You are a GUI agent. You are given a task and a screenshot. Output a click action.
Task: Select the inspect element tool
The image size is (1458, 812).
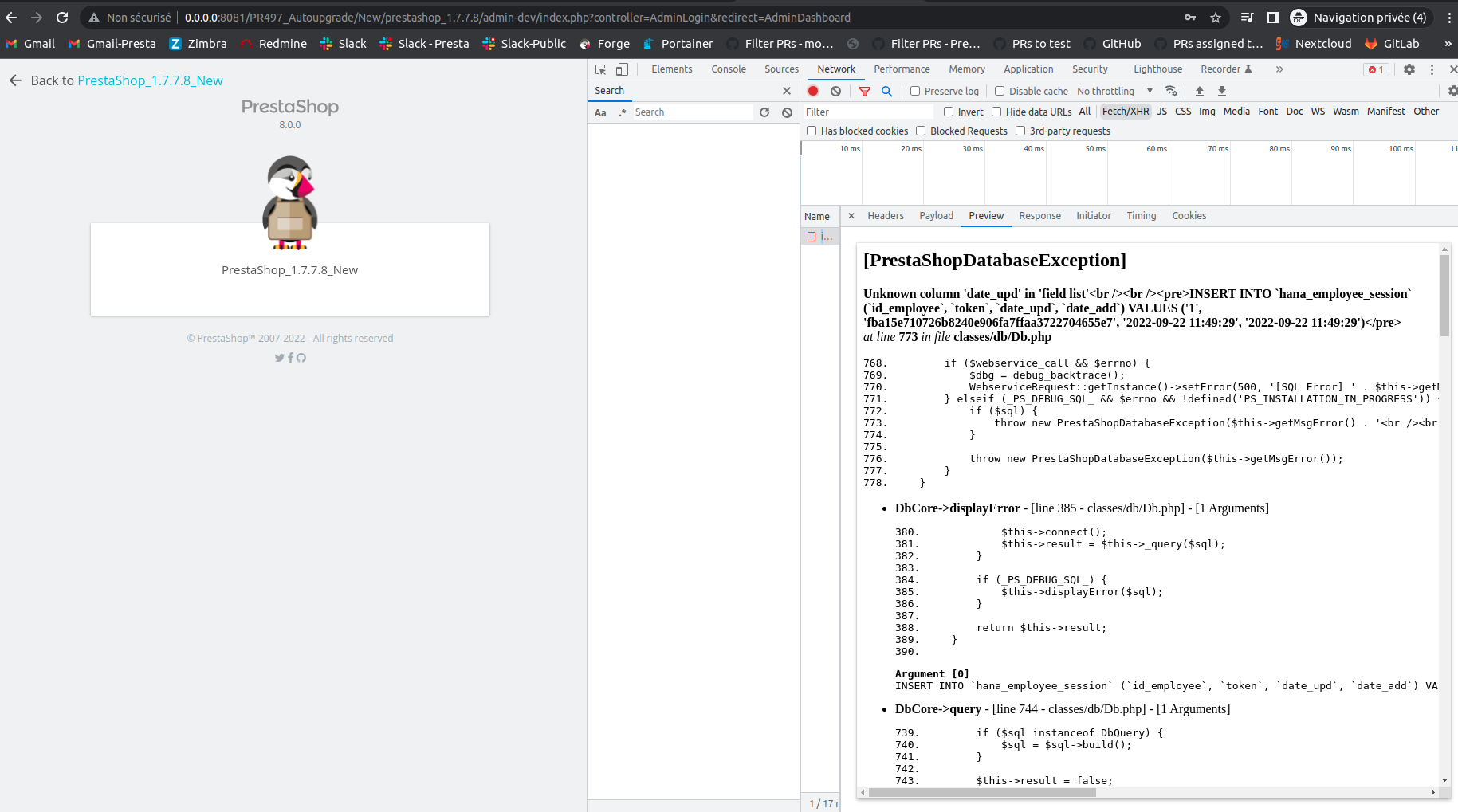599,69
